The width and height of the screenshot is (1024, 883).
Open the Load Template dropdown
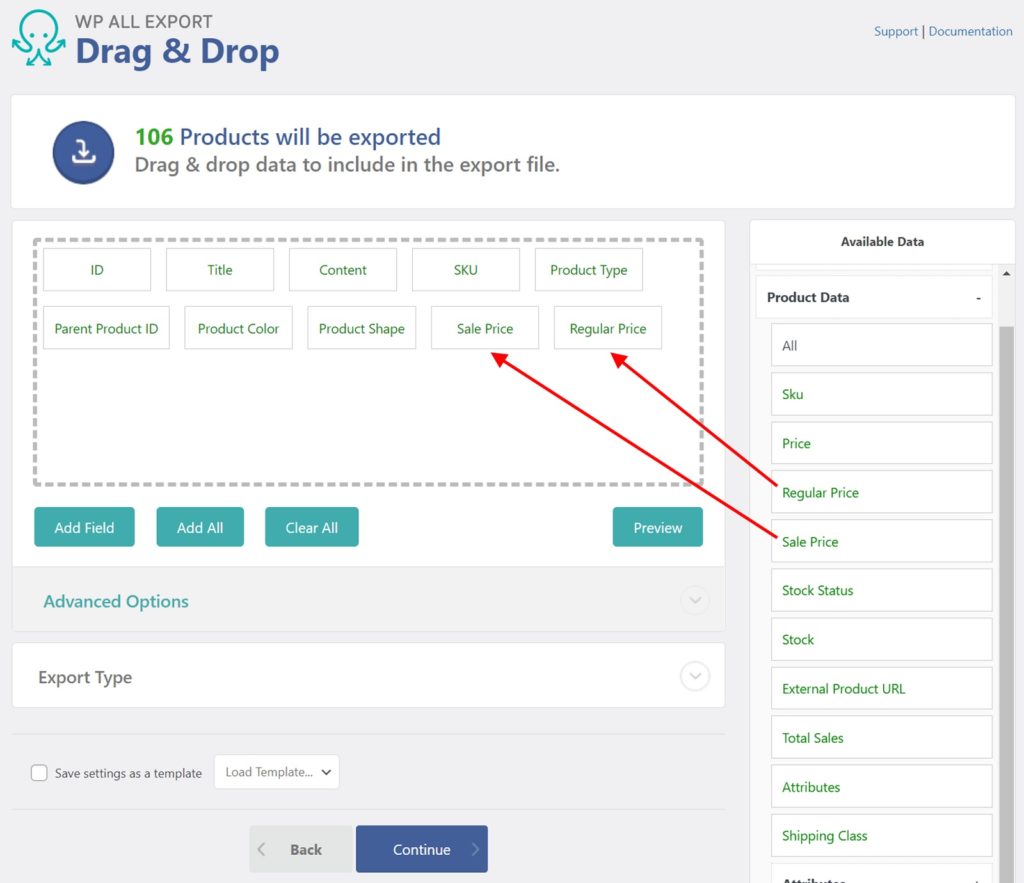277,771
